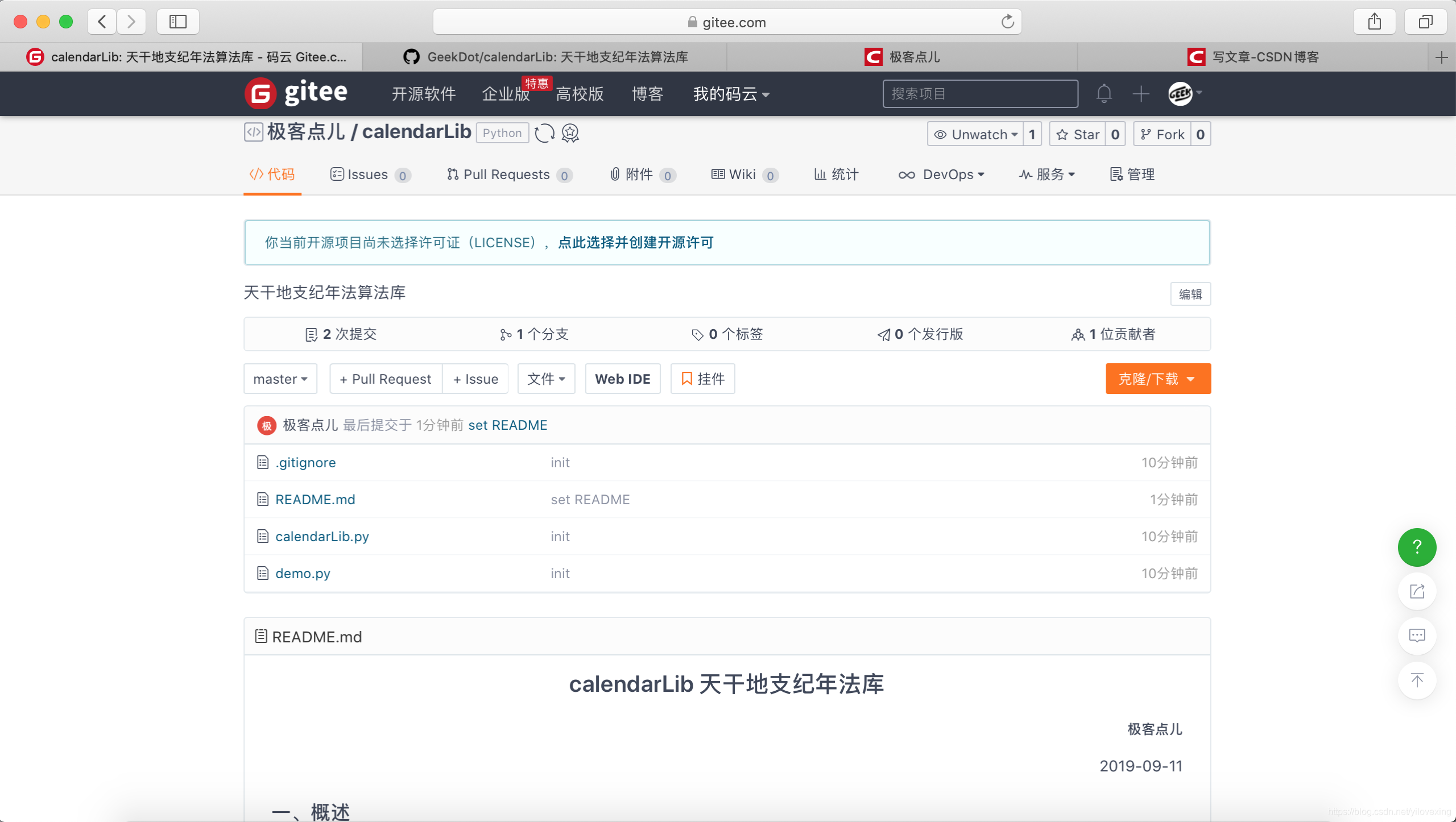Open Web IDE
1456x822 pixels.
coord(623,379)
